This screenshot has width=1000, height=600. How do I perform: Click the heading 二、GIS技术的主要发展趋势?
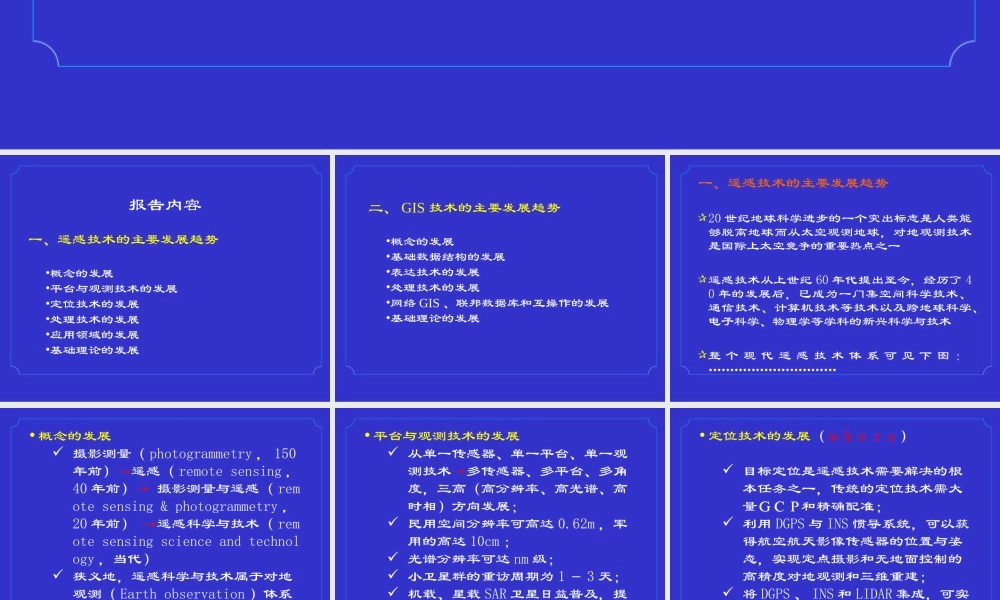pos(463,208)
